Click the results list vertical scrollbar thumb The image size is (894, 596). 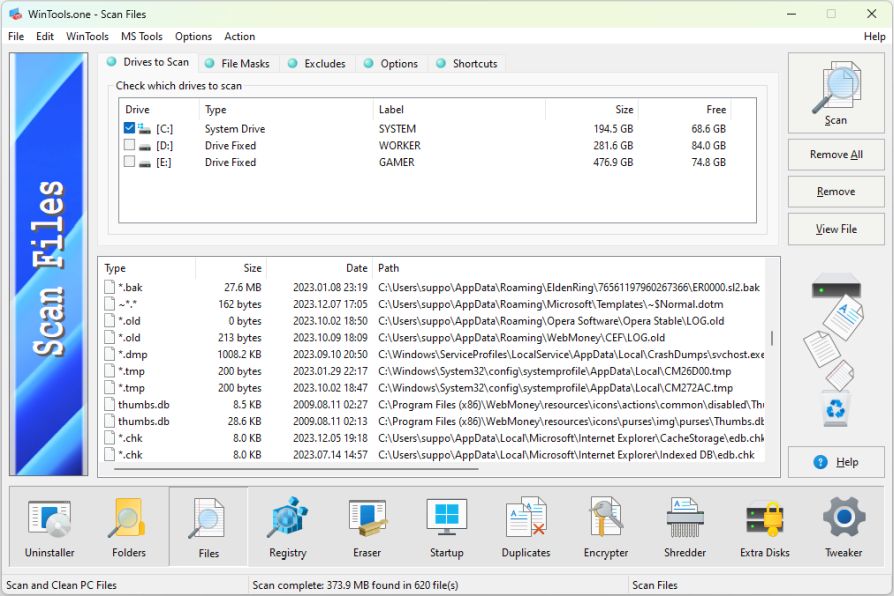click(x=772, y=338)
